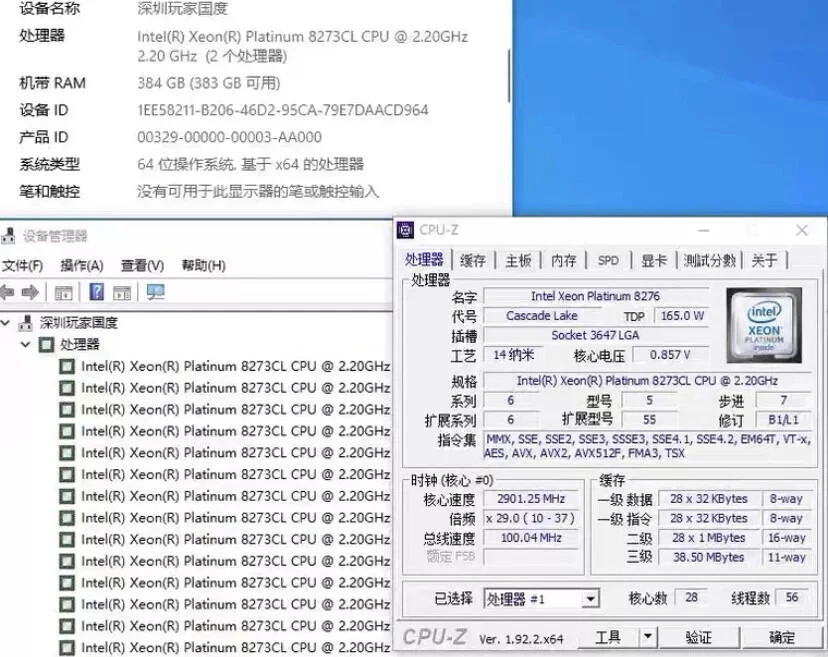Click the 核心数 value '28'

tap(691, 598)
